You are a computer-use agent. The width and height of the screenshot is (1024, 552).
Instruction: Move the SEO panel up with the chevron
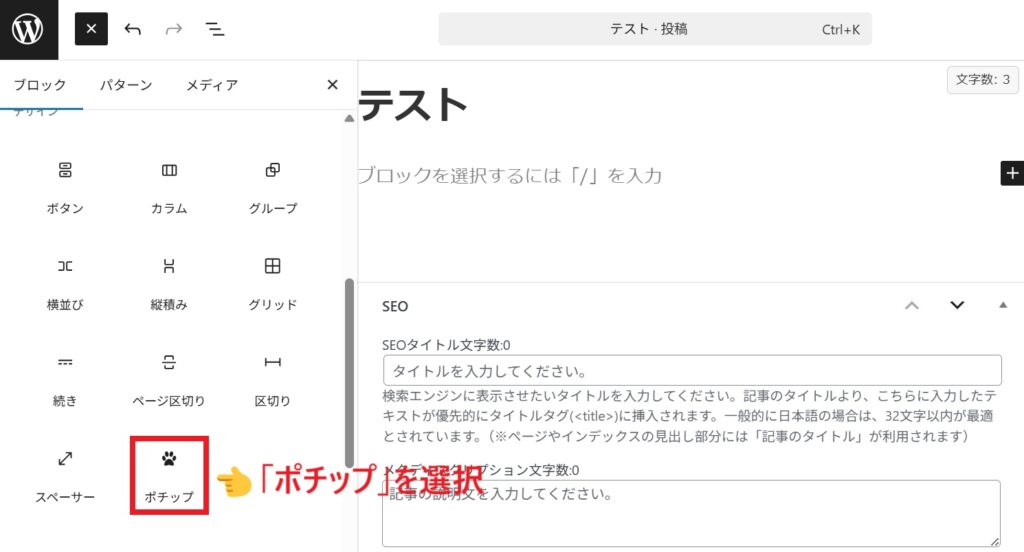tap(912, 305)
